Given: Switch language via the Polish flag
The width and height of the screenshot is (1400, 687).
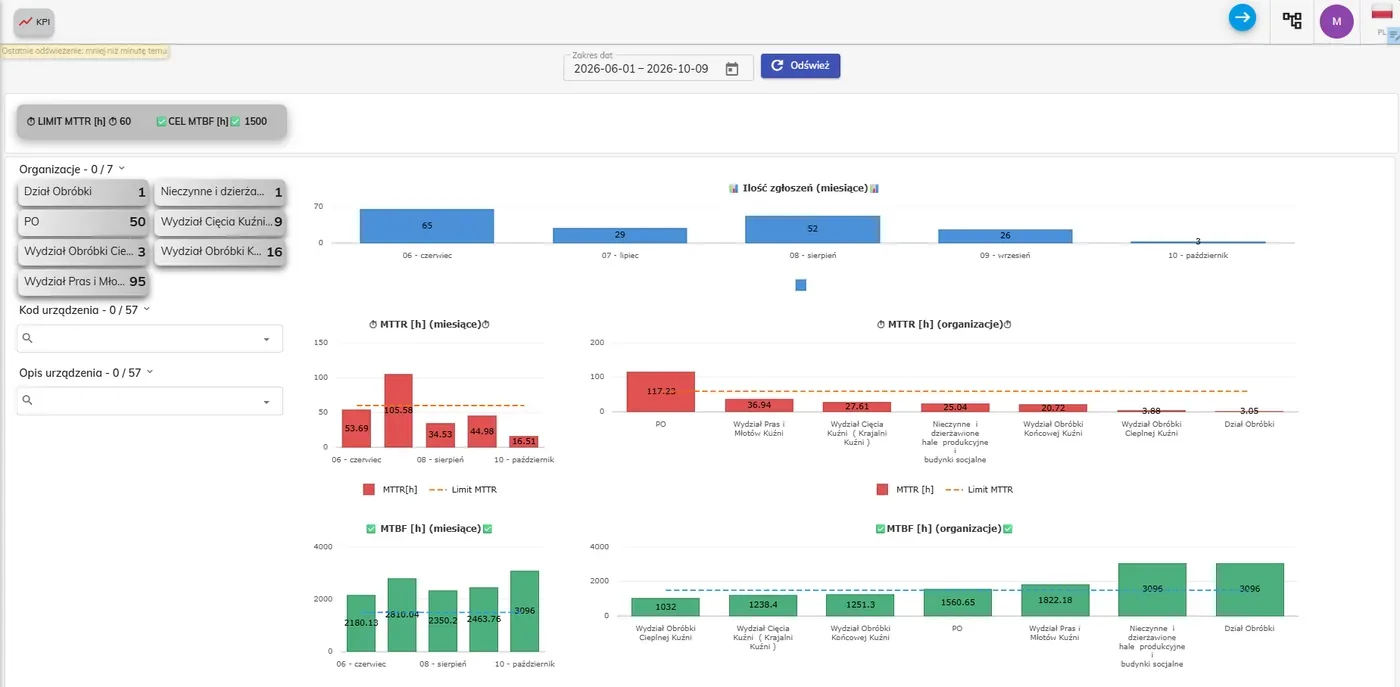Looking at the screenshot, I should click(x=1381, y=12).
